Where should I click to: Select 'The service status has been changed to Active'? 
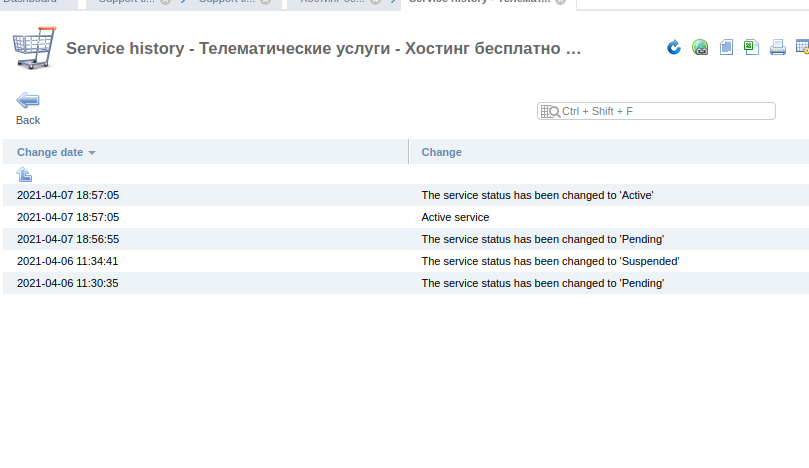(538, 195)
